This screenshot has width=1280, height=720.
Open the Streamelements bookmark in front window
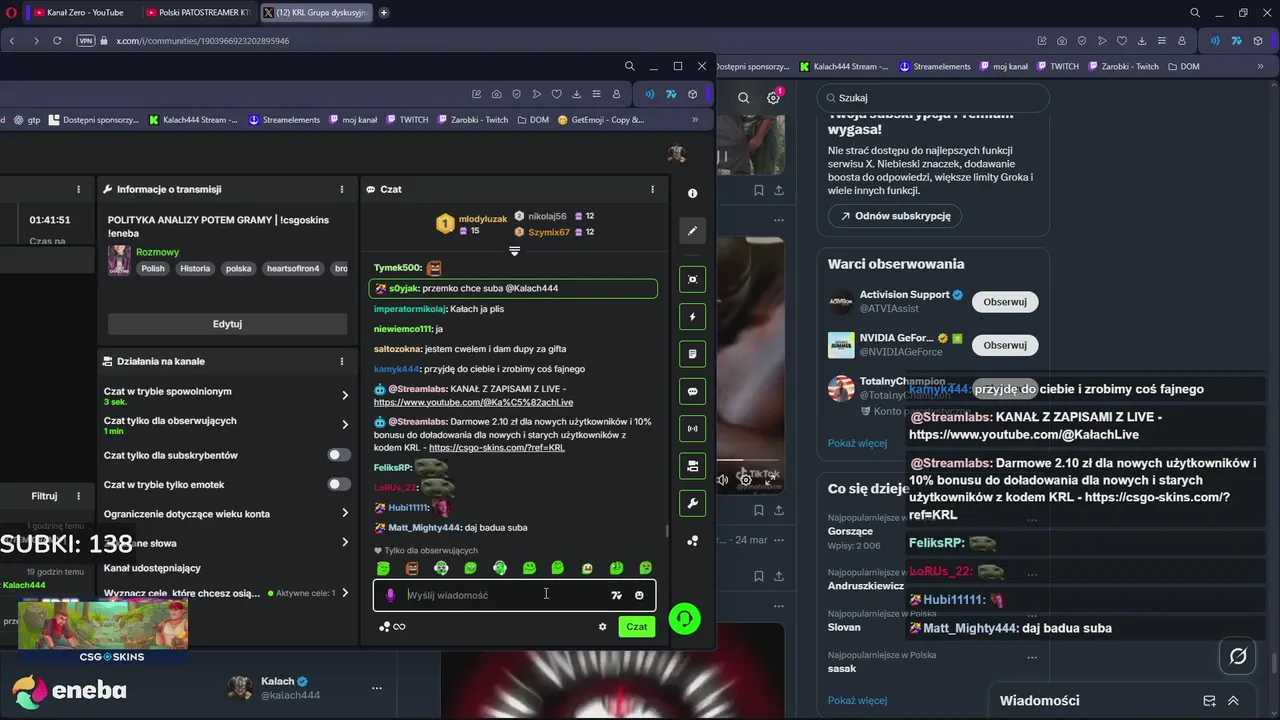[284, 120]
